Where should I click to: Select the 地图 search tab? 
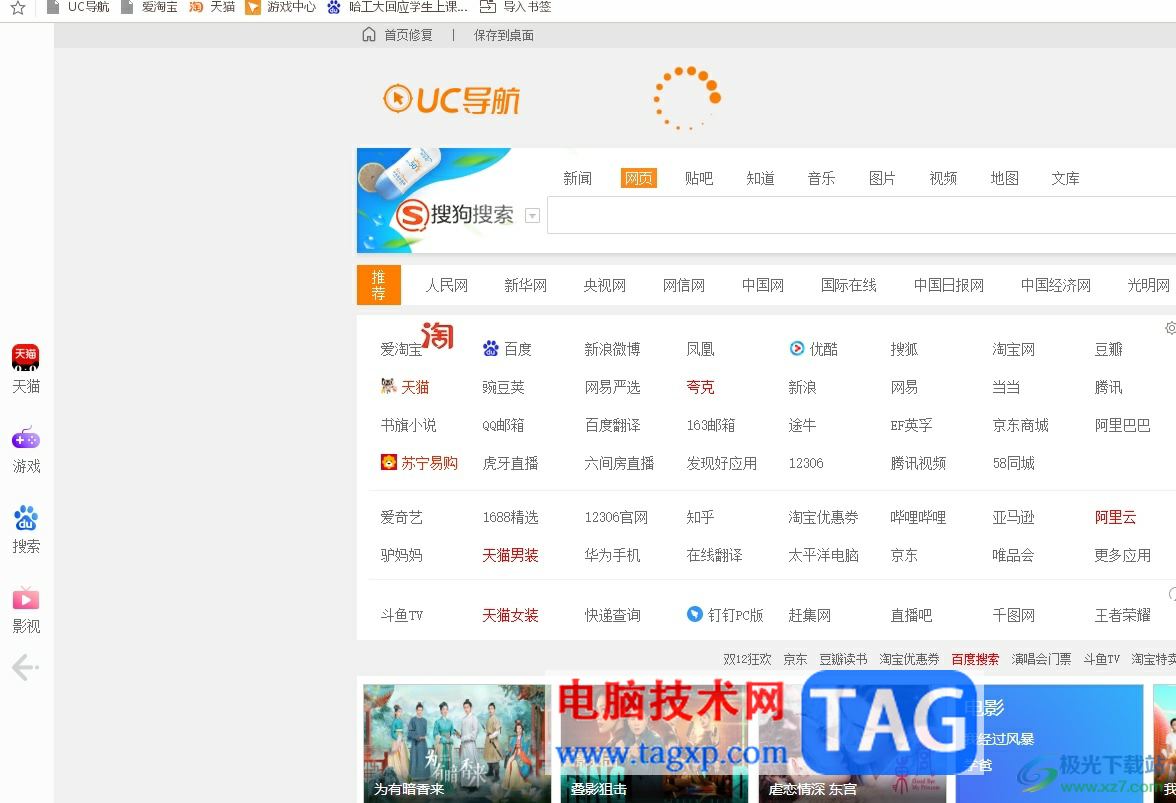pos(1004,178)
